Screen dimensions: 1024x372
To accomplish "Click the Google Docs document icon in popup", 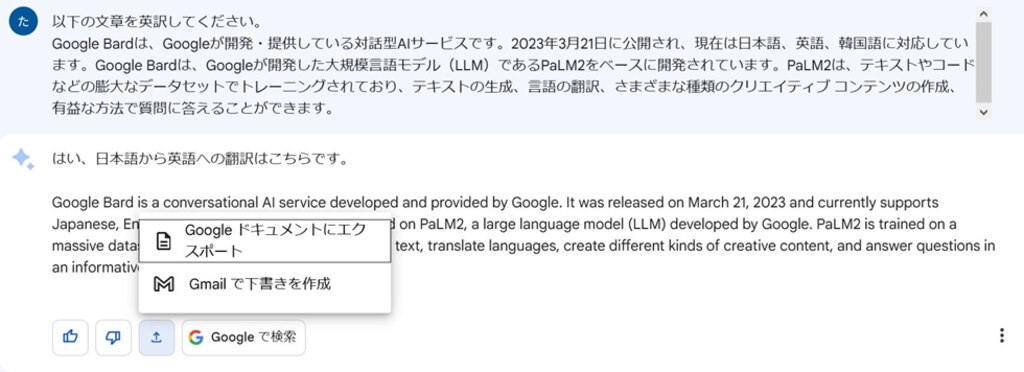I will 163,241.
